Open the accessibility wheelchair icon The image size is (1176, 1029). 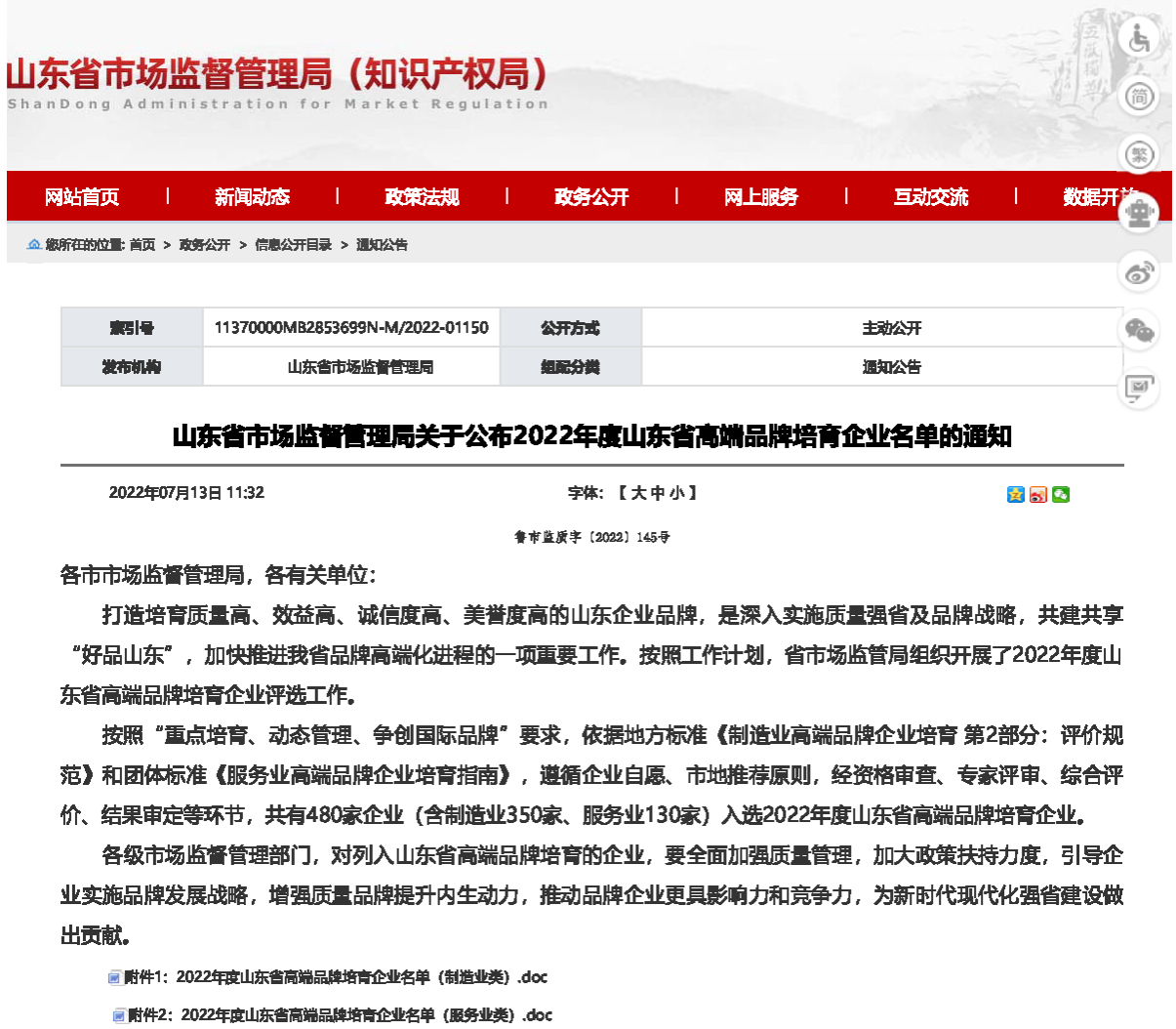(1138, 39)
